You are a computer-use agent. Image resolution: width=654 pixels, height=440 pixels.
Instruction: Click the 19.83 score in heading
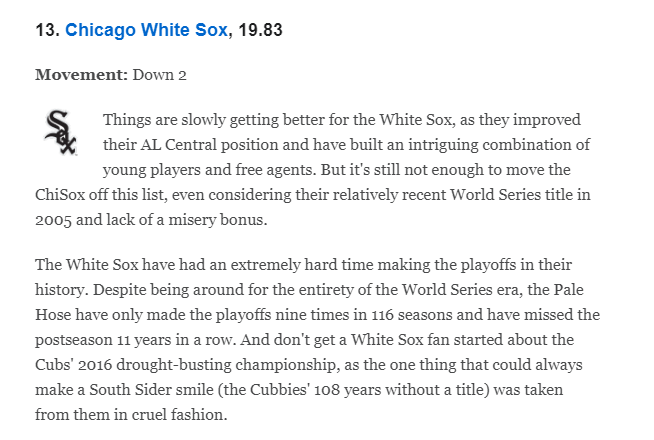pos(260,31)
